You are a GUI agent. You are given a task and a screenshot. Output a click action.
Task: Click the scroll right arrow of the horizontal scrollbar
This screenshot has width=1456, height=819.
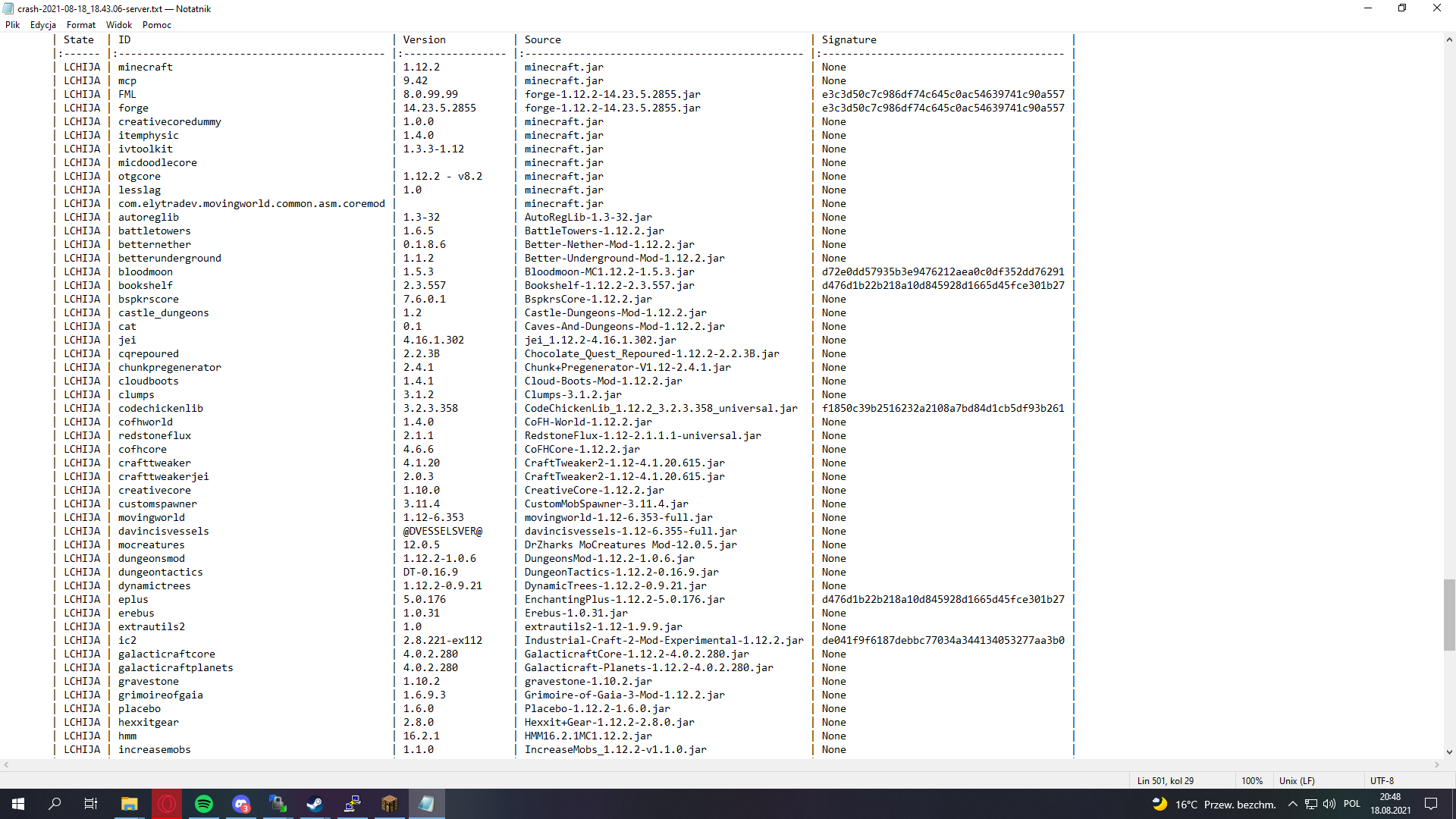[x=1437, y=765]
